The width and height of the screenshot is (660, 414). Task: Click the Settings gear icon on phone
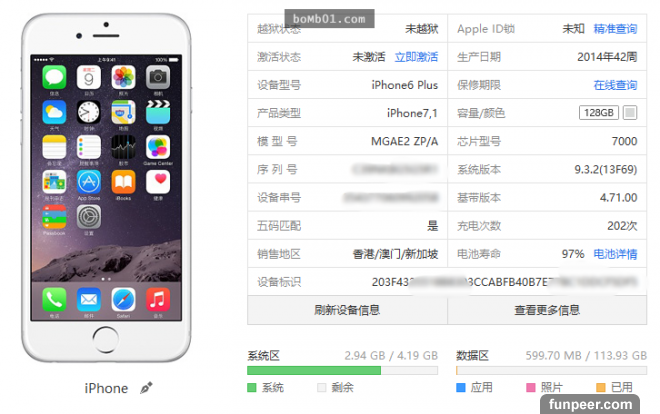coord(89,217)
